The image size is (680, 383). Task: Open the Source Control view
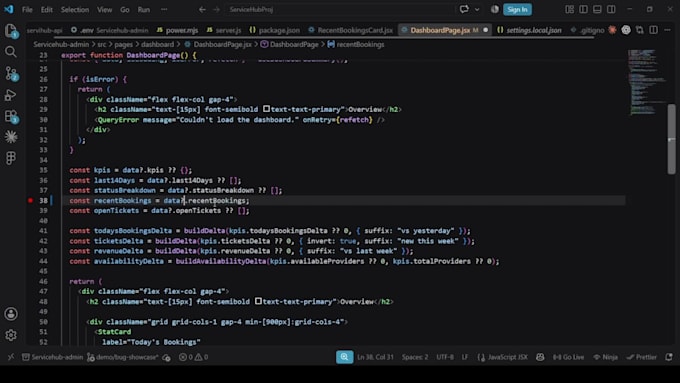[11, 74]
